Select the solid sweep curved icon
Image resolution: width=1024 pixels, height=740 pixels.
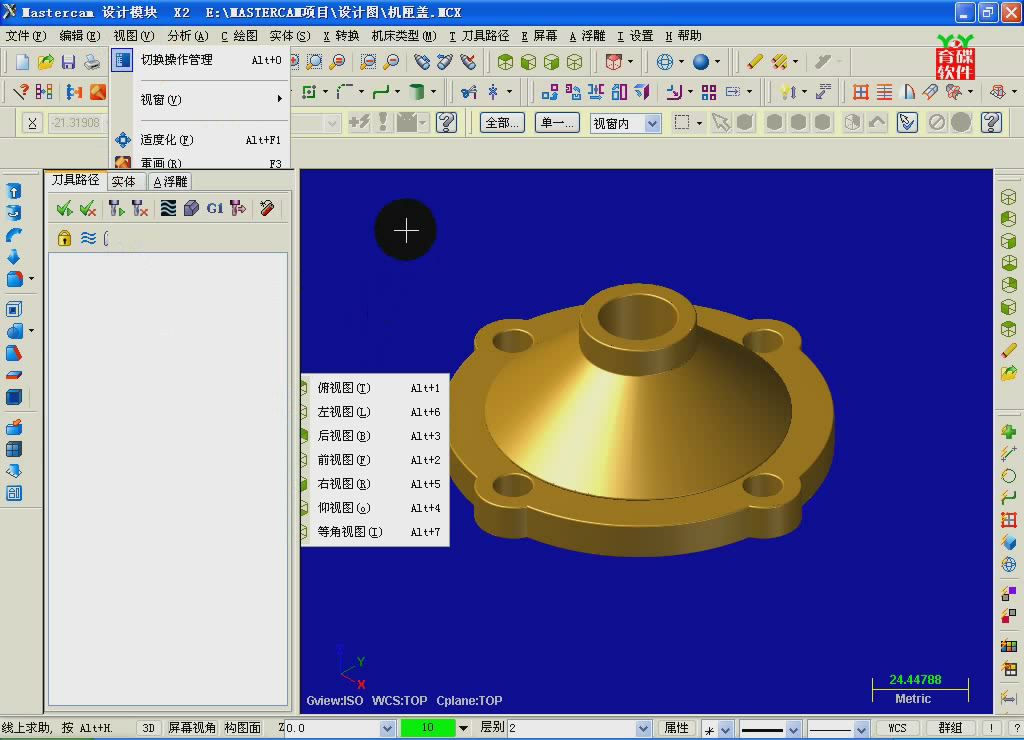point(14,235)
